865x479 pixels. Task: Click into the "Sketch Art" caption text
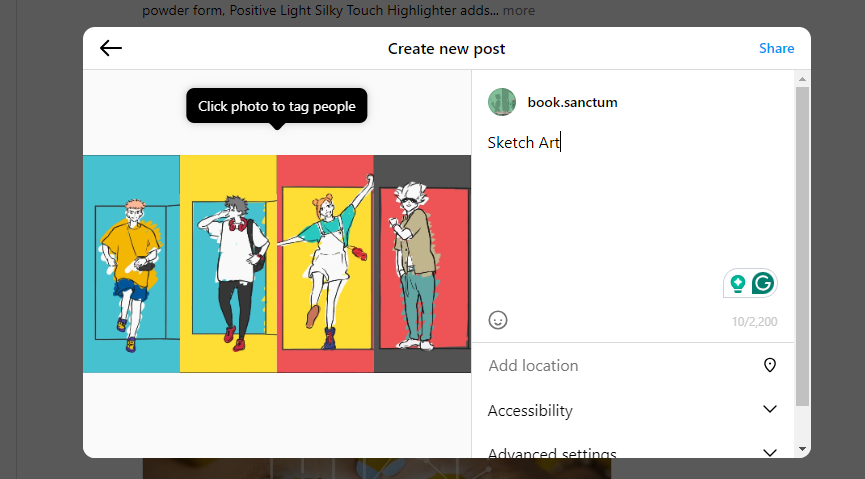click(x=523, y=143)
